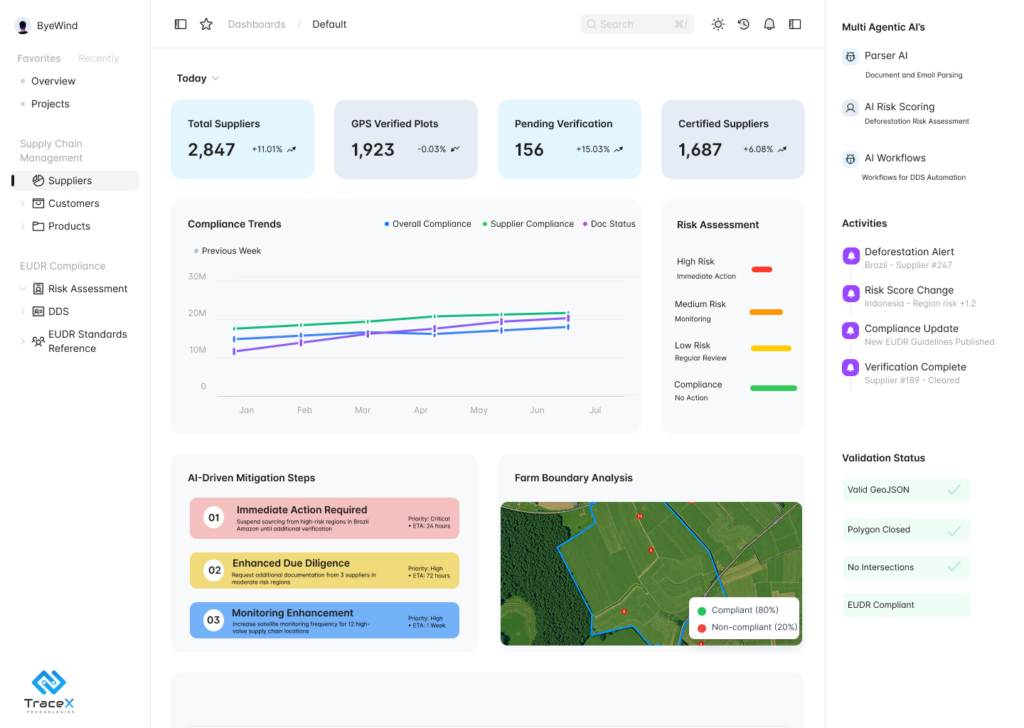Switch theme with the sun icon
Screen dimensions: 1024x728
pos(718,24)
